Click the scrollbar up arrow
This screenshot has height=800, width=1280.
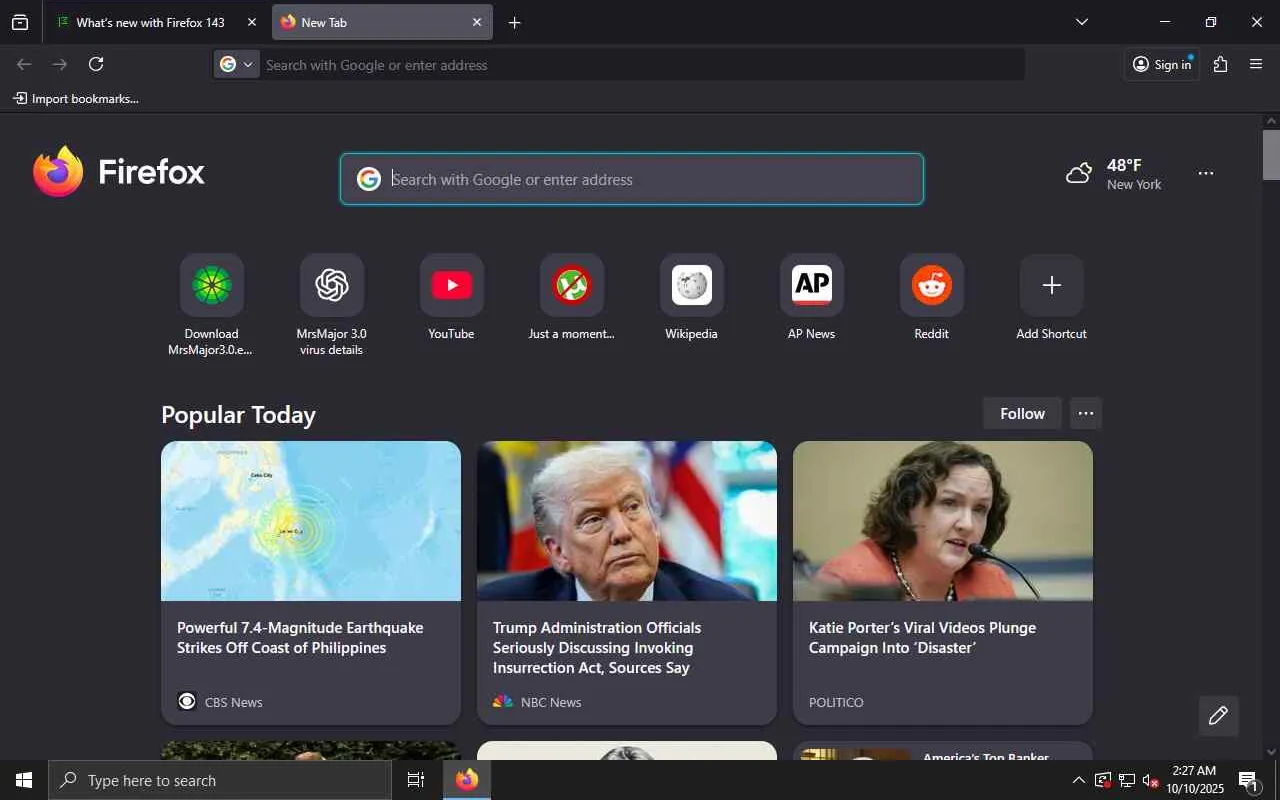coord(1271,122)
